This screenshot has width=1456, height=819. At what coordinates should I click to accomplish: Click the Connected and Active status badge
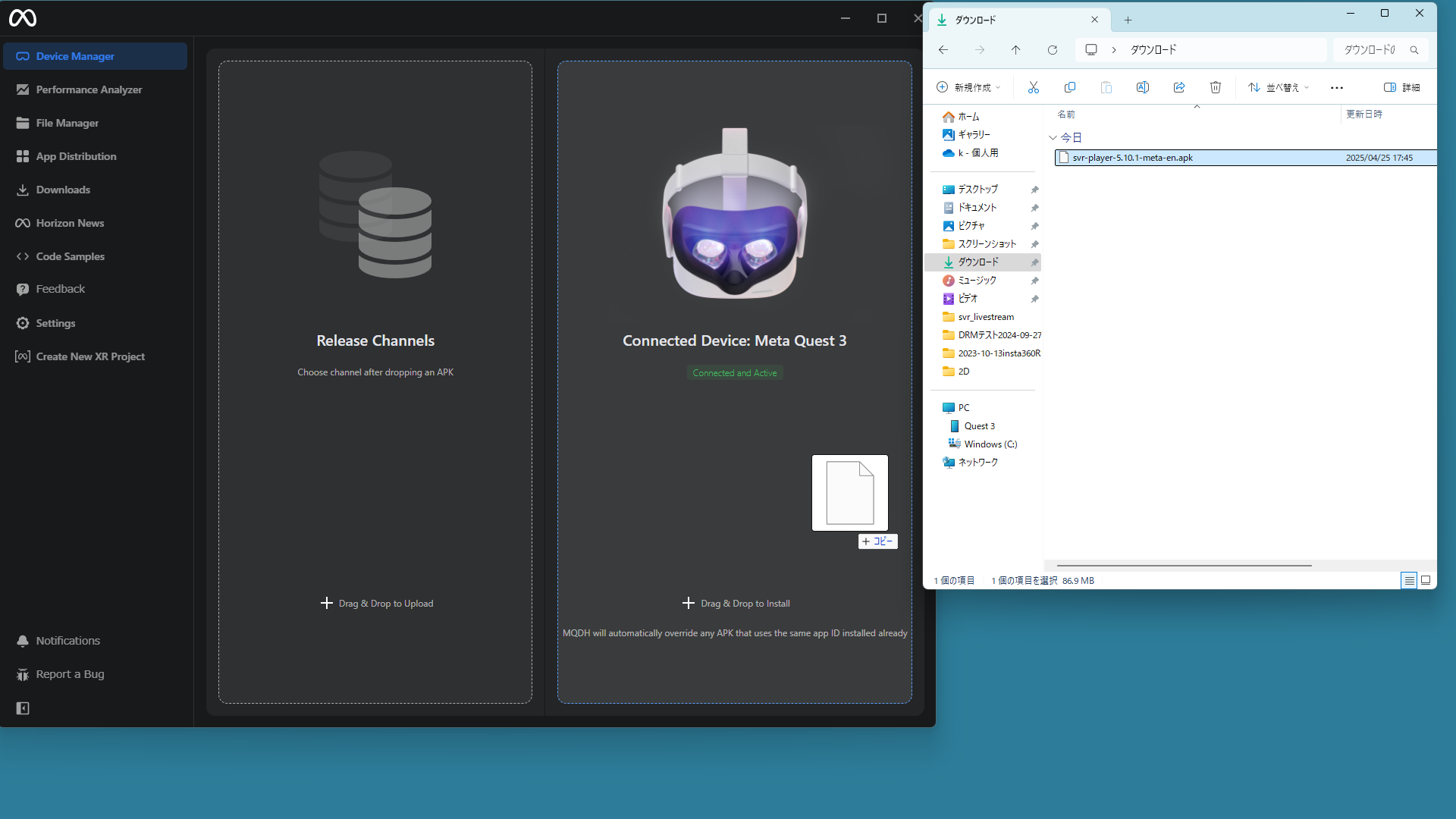(x=735, y=373)
